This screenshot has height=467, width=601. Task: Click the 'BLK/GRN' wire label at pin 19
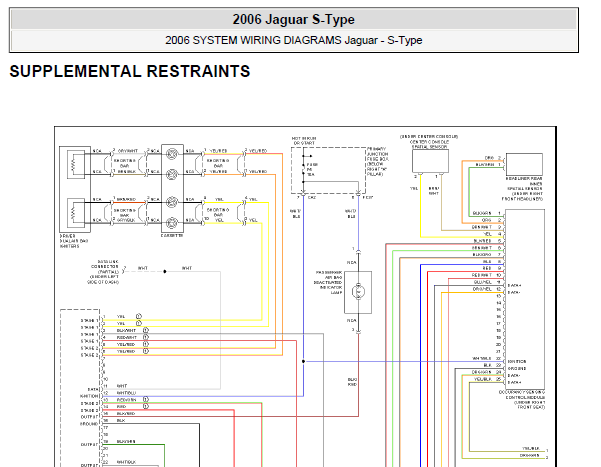pyautogui.click(x=126, y=441)
